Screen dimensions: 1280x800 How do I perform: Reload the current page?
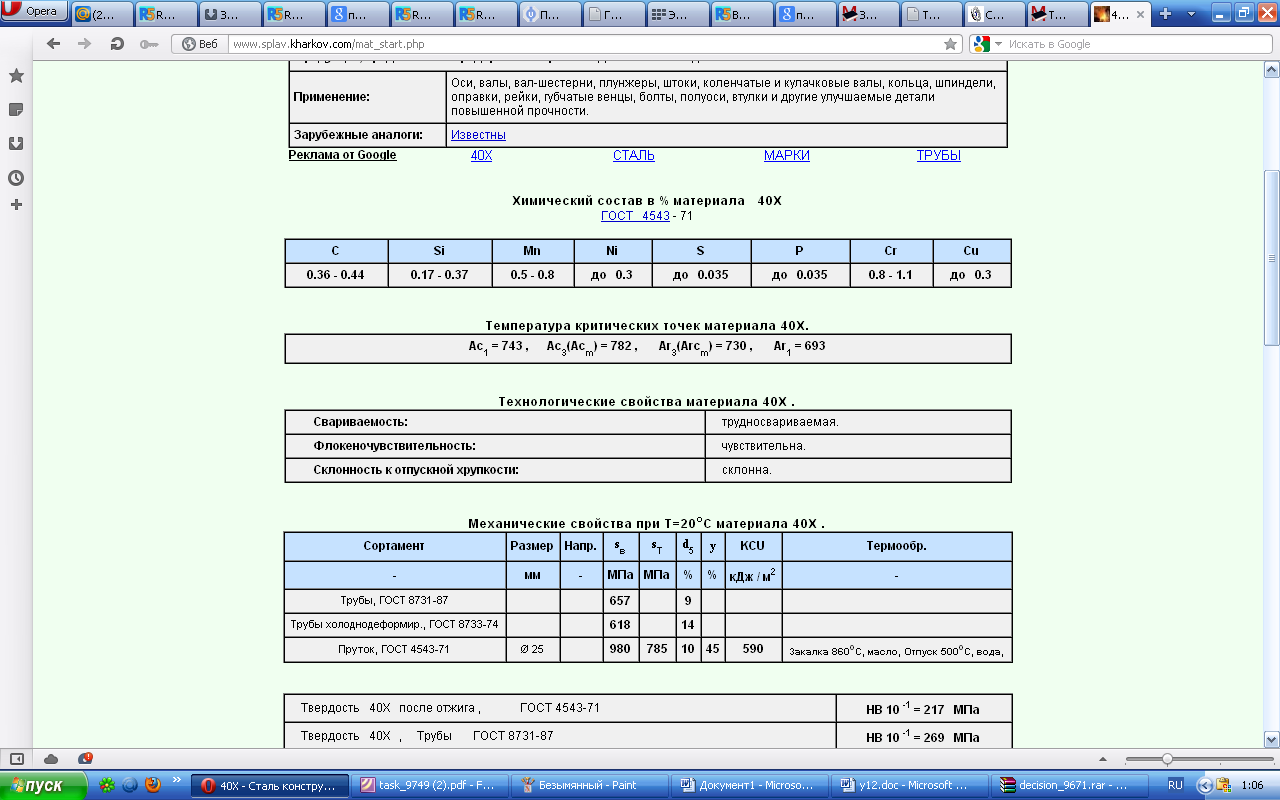[117, 44]
